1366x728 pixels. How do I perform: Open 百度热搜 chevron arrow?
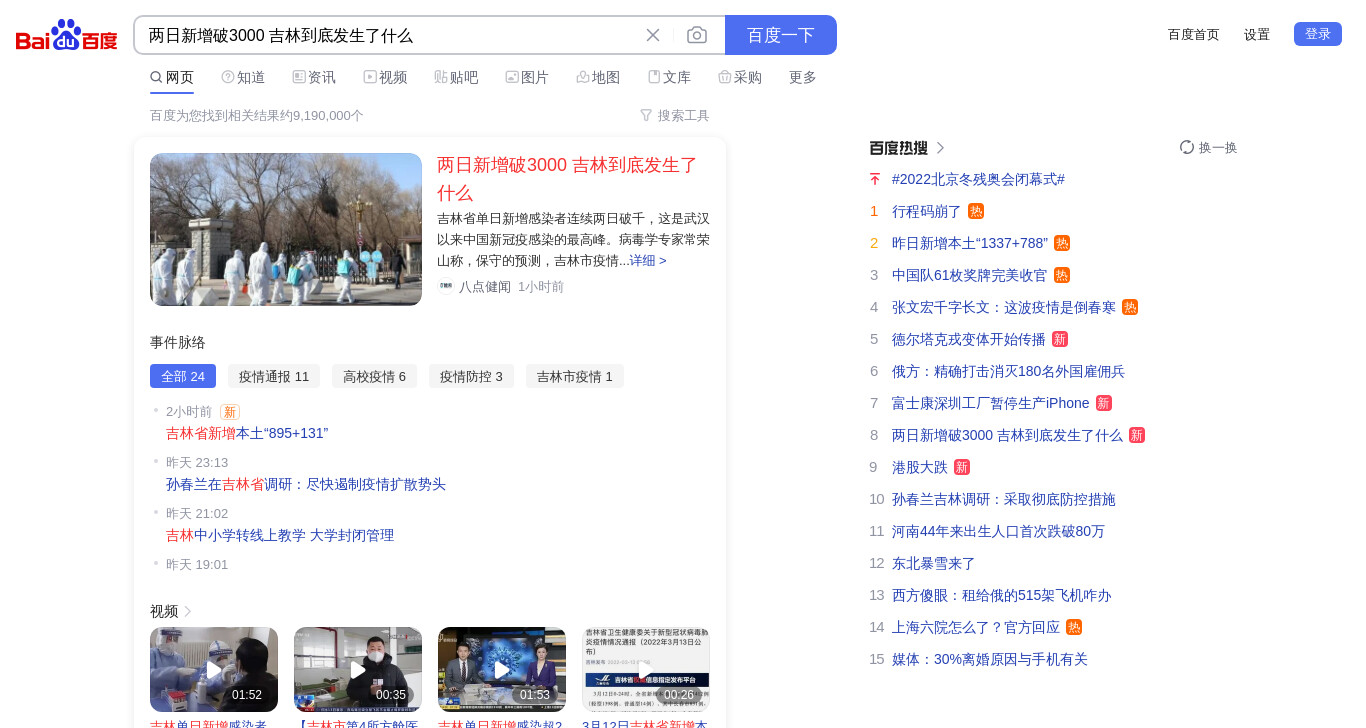[x=940, y=148]
